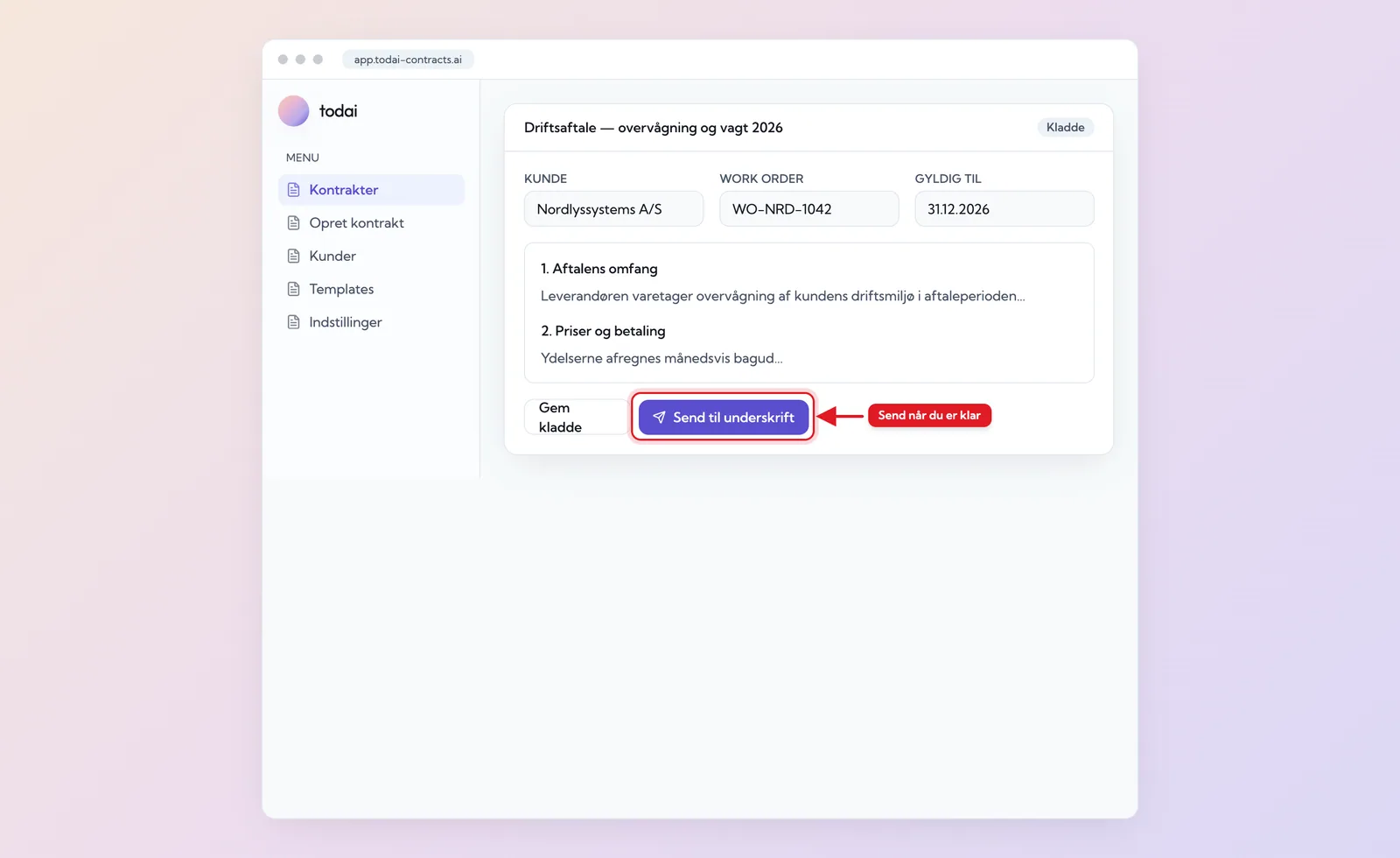Click the Kunde field Nordlyssystems A/S
Image resolution: width=1400 pixels, height=858 pixels.
[x=613, y=209]
